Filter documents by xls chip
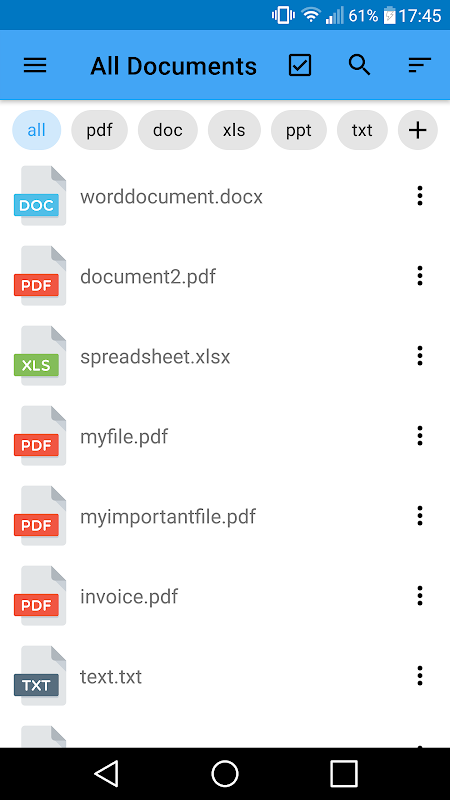The width and height of the screenshot is (450, 800). (234, 130)
